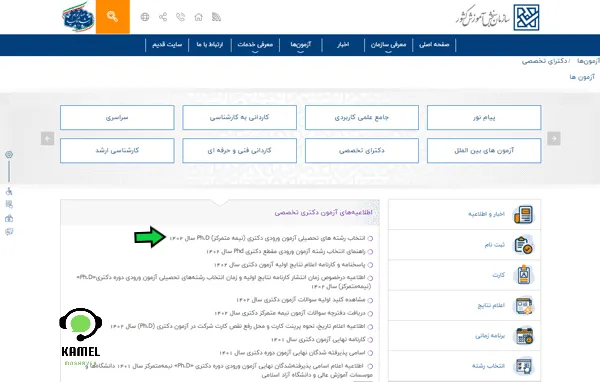The height and width of the screenshot is (382, 600).
Task: Click the ID badge icon for کارت
Action: [523, 275]
